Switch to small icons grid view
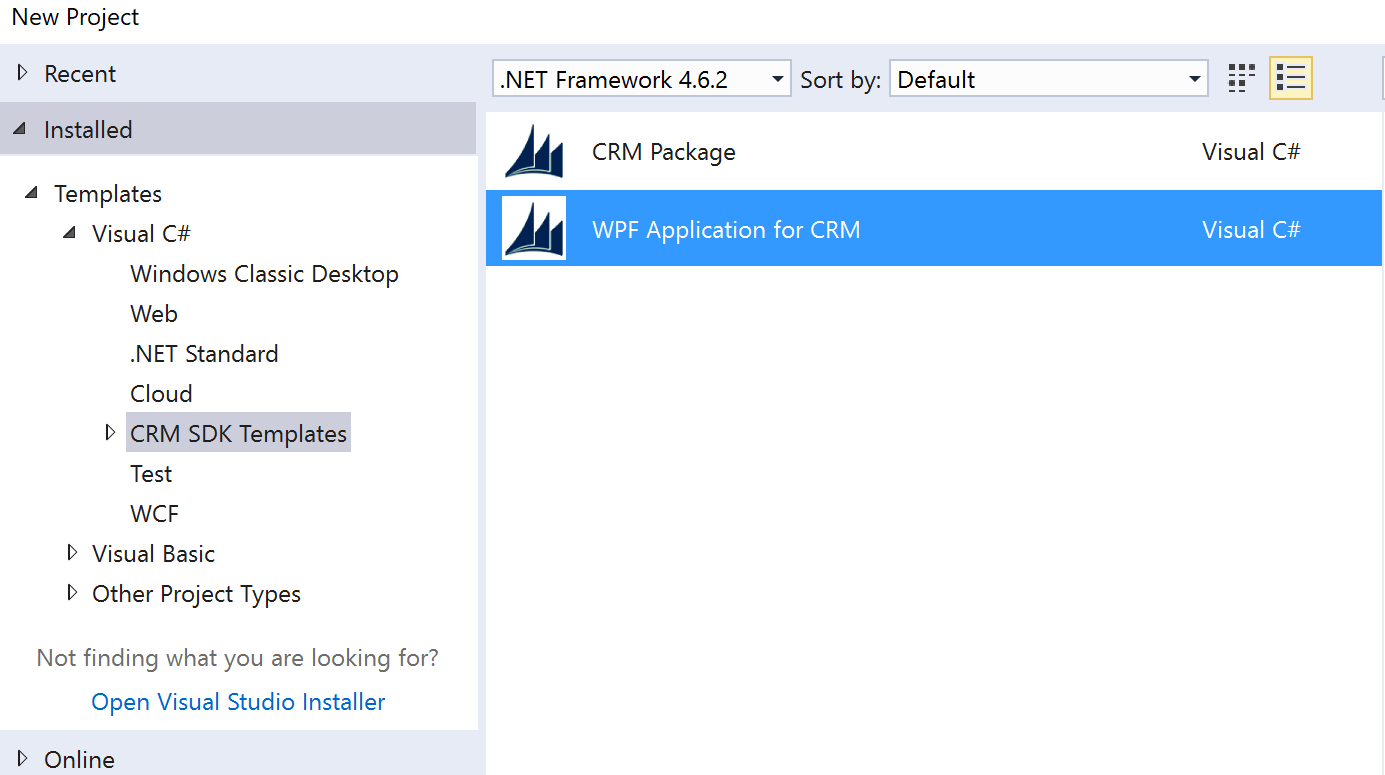Image resolution: width=1385 pixels, height=775 pixels. coord(1241,79)
